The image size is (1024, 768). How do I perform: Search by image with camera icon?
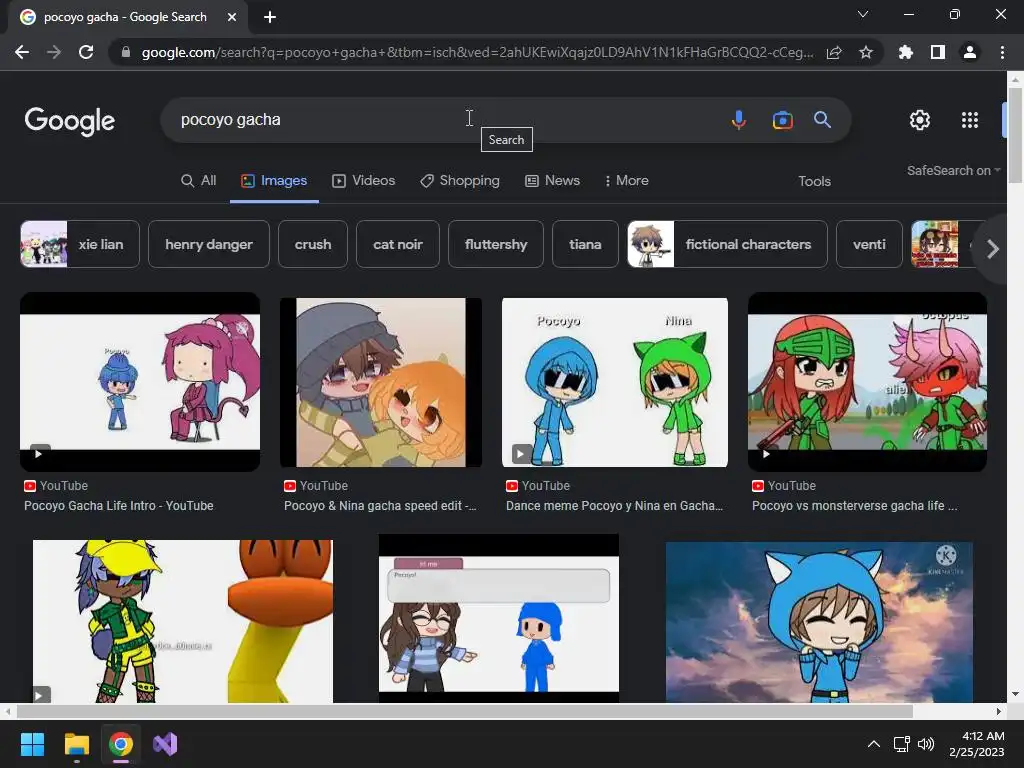tap(782, 120)
